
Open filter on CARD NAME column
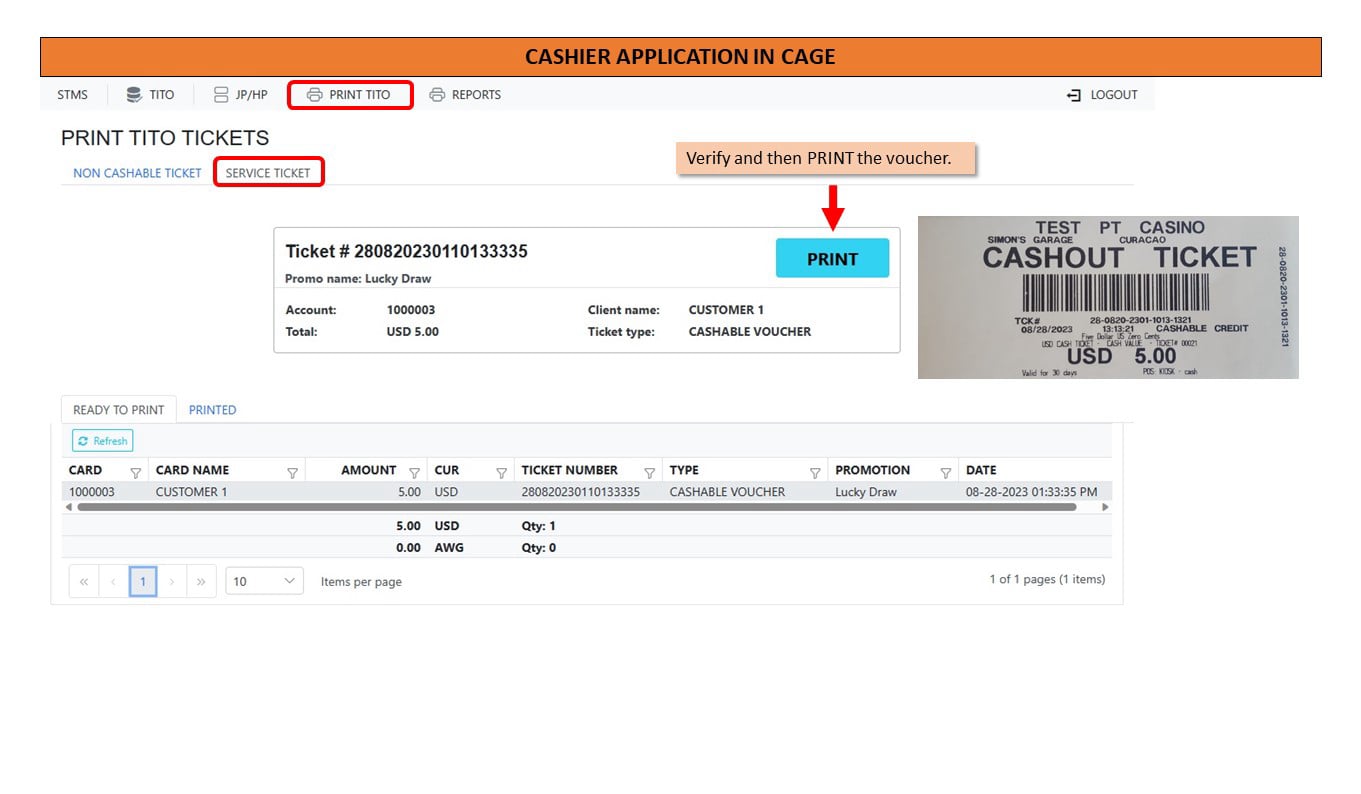click(x=293, y=473)
